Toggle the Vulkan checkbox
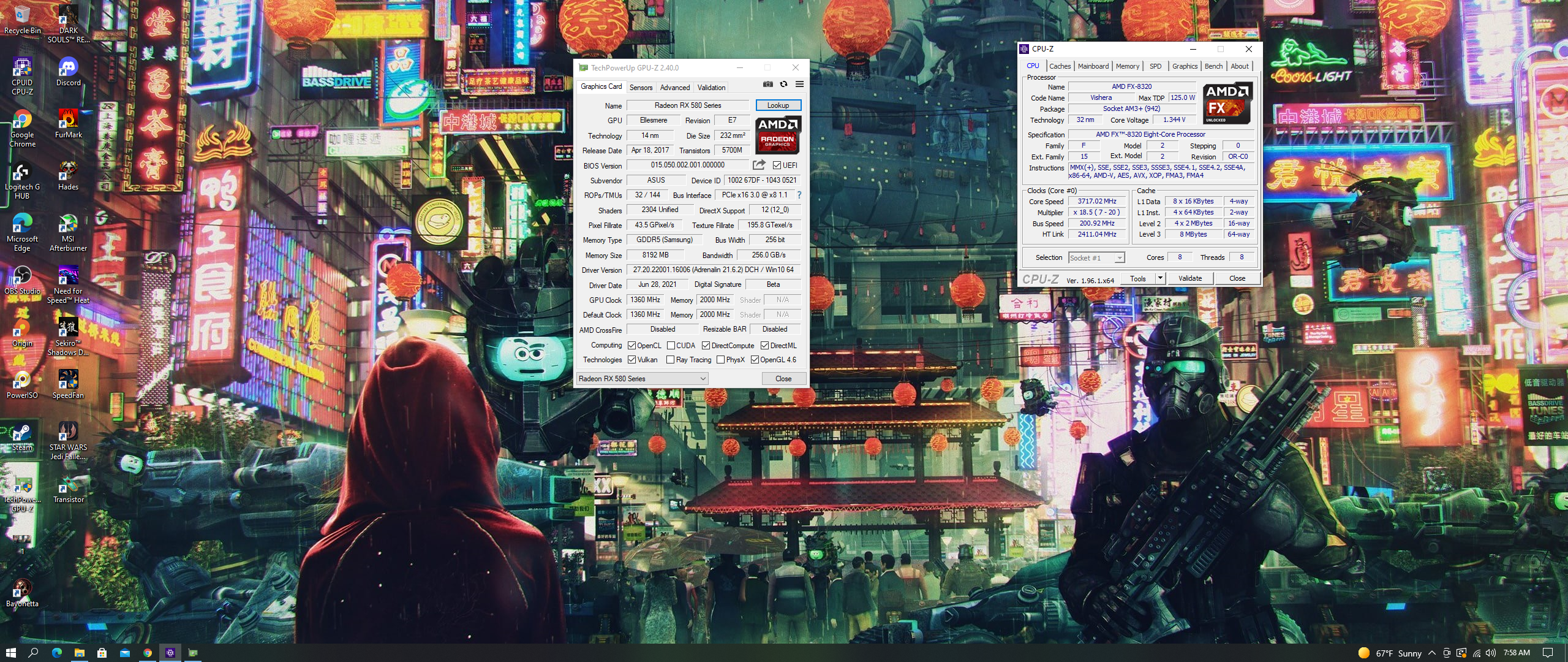This screenshot has height=662, width=1568. pos(631,360)
